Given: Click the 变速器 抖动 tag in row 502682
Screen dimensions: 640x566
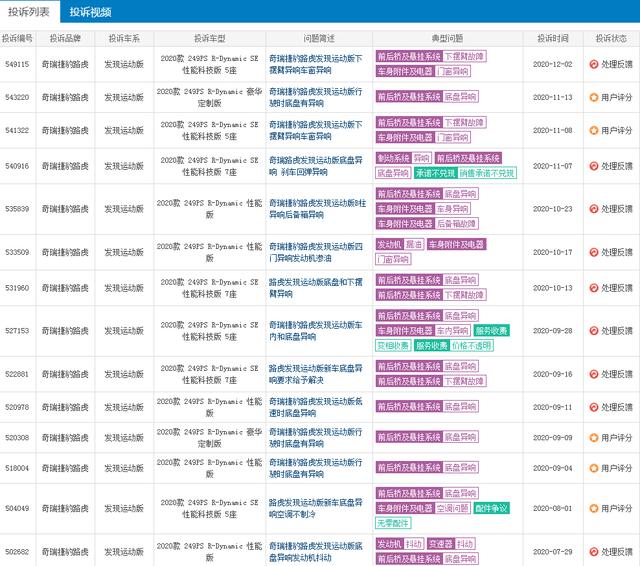Looking at the screenshot, I should click(x=451, y=544).
